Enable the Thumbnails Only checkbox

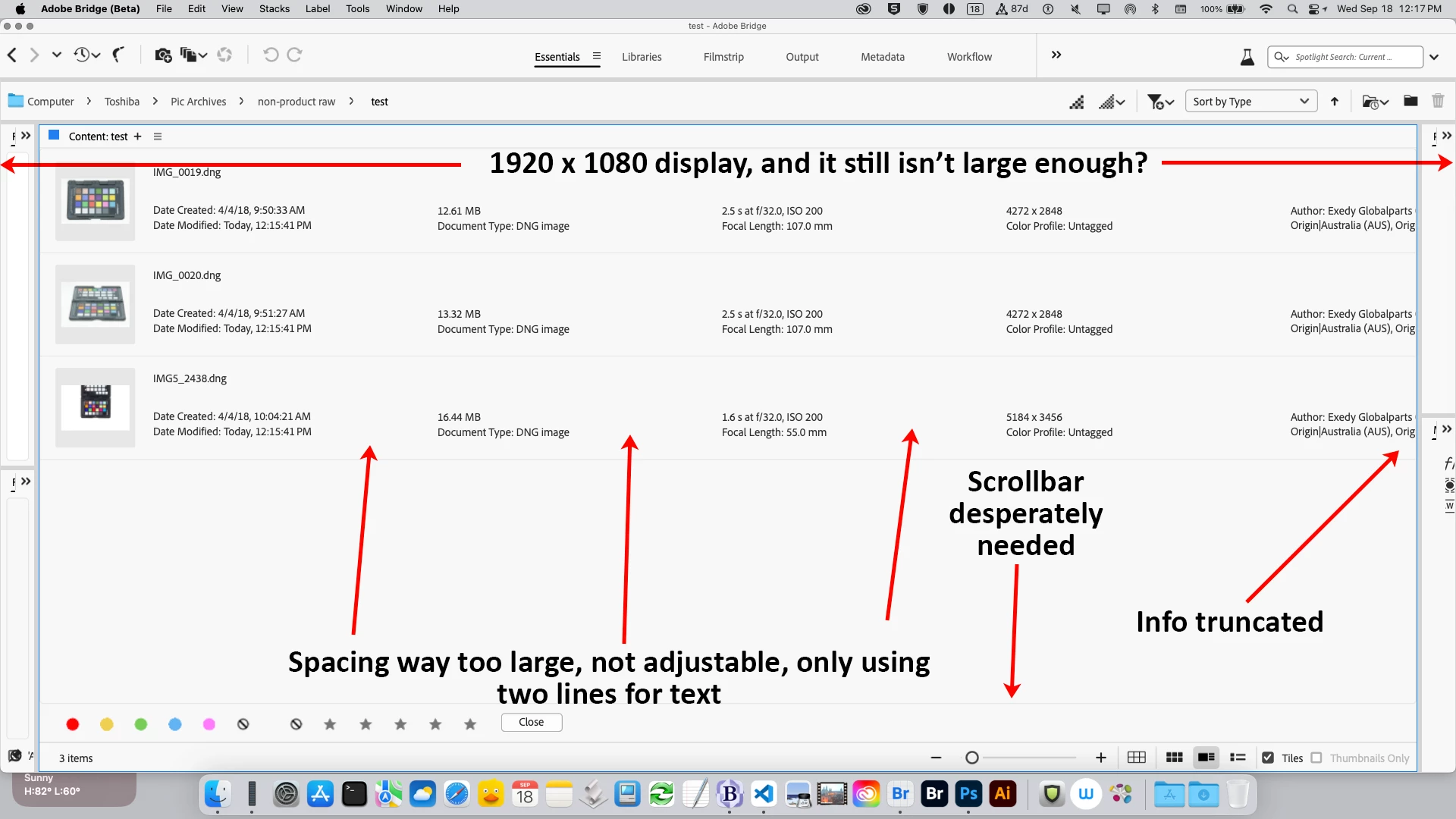(1316, 758)
